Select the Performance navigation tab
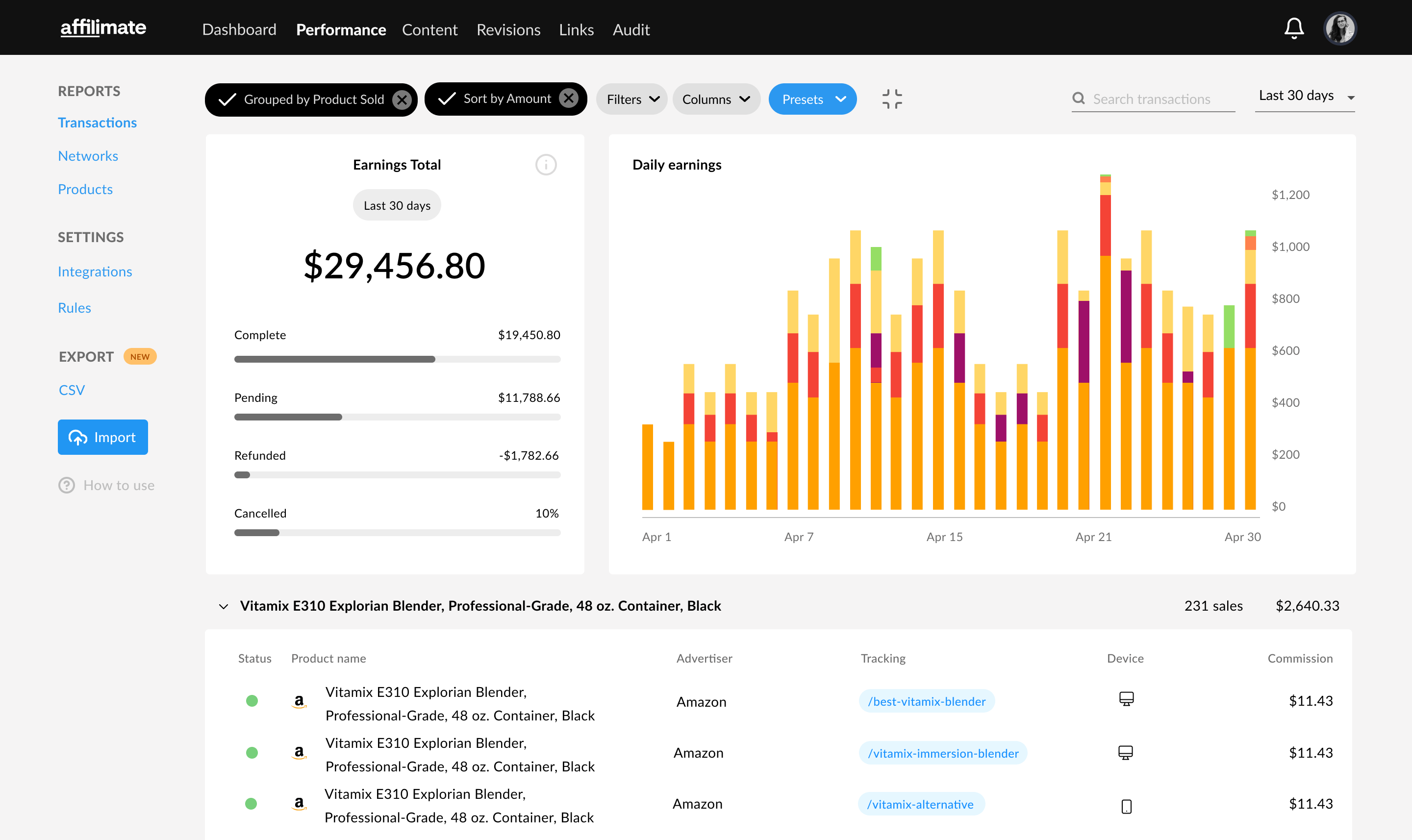Image resolution: width=1412 pixels, height=840 pixels. click(x=341, y=28)
